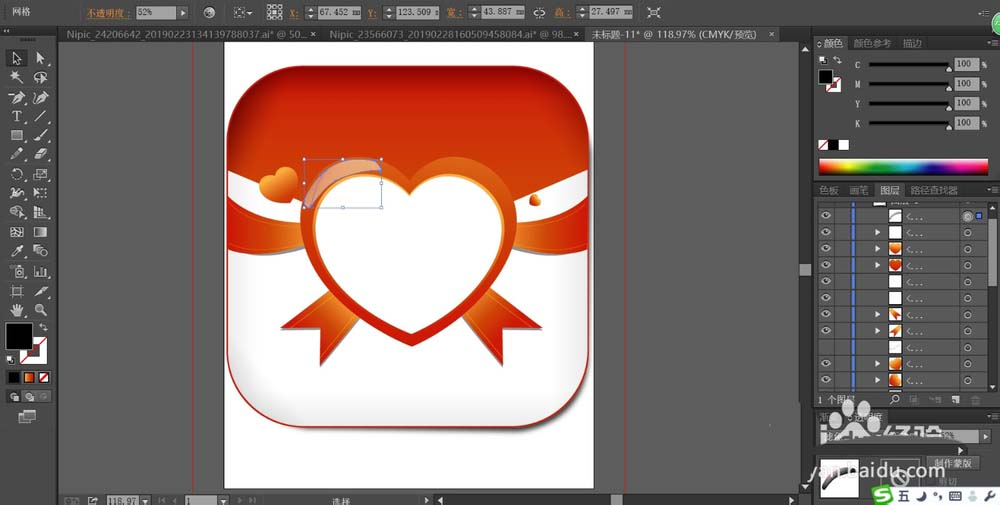Select the Rectangle tool
This screenshot has height=505, width=1000.
point(17,135)
